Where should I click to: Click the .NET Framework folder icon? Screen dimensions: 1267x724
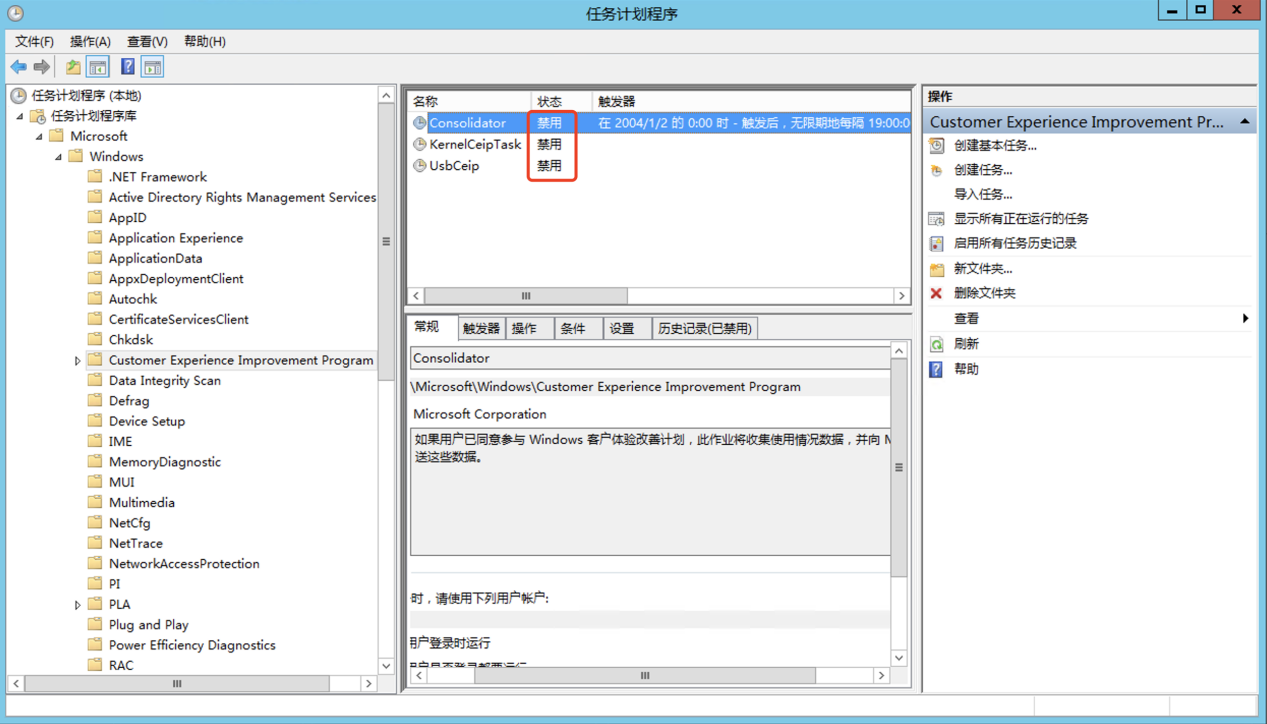click(x=95, y=177)
